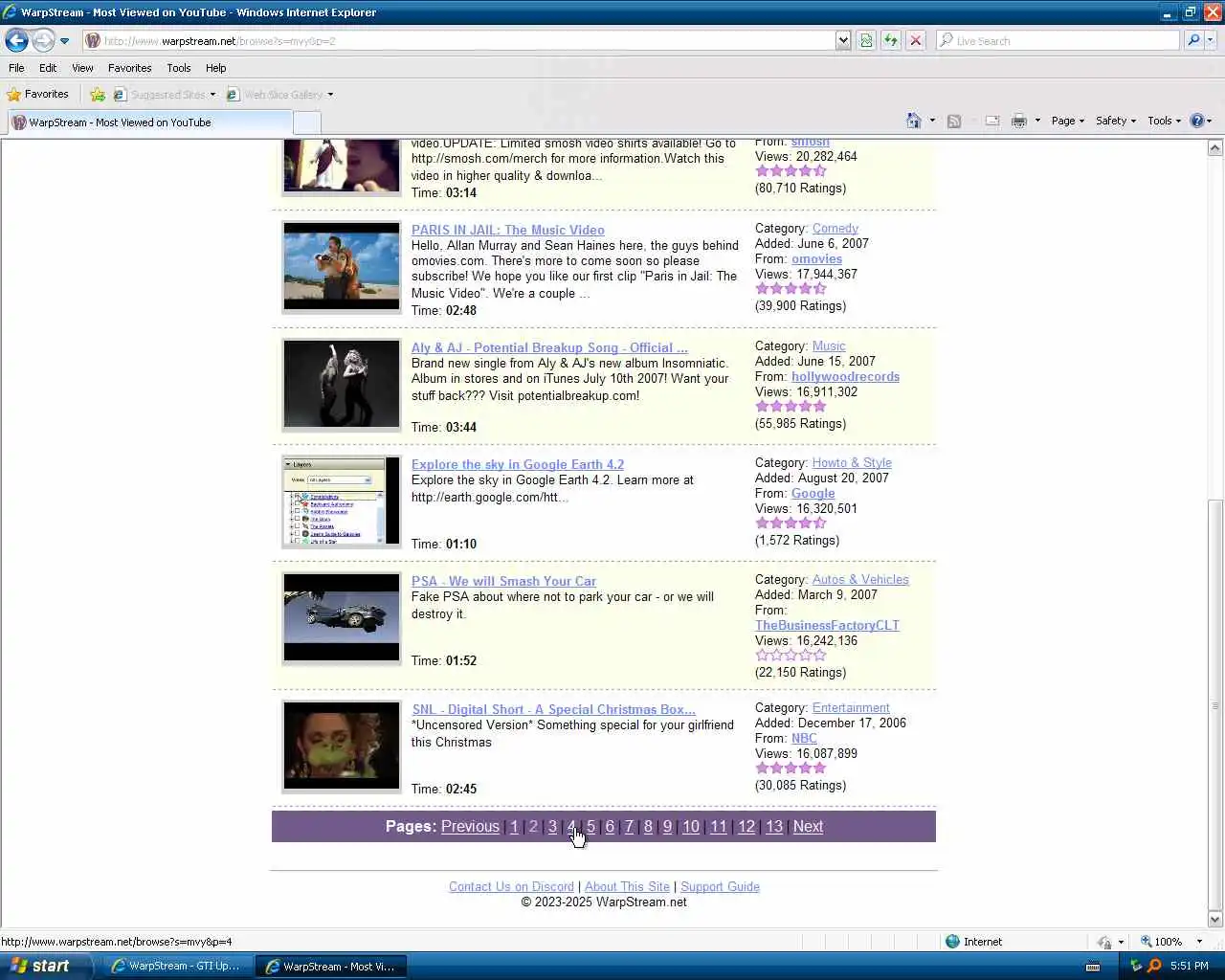Open Aly & AJ Potential Breakup Song link
1225x980 pixels.
[549, 347]
